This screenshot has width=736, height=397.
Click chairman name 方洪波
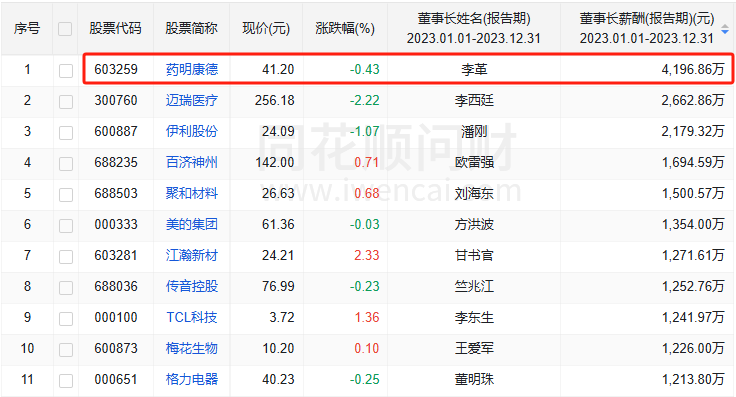click(x=474, y=224)
